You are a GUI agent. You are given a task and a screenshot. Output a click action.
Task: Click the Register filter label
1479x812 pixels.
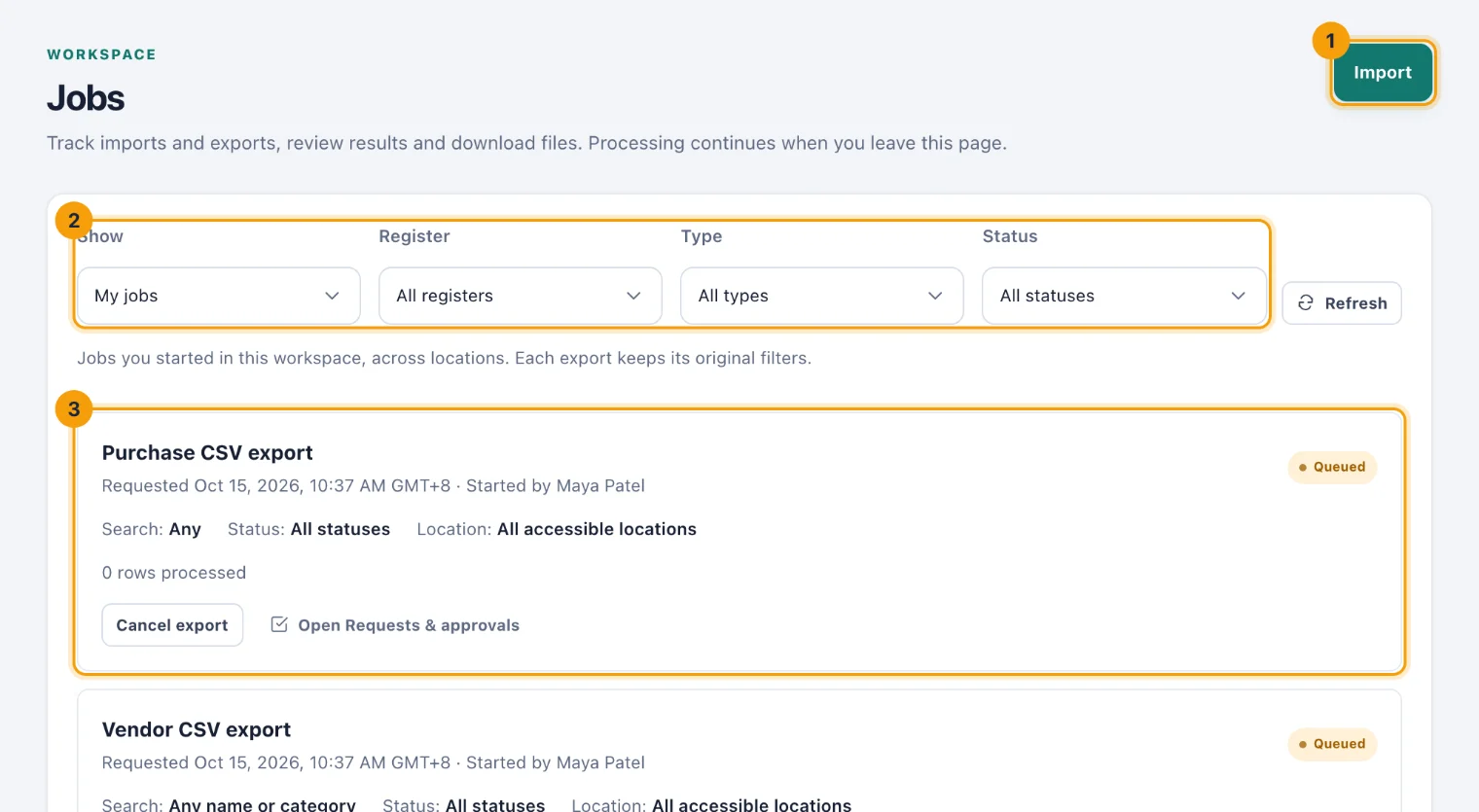(x=415, y=236)
